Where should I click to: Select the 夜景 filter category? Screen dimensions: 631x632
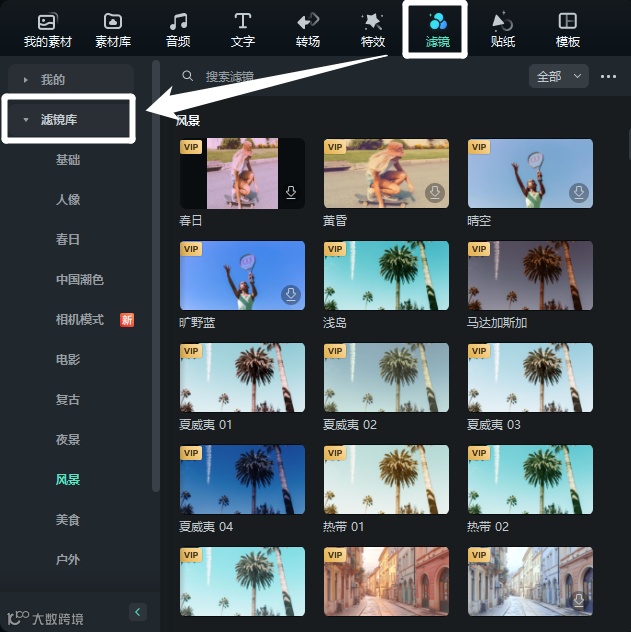click(x=68, y=439)
